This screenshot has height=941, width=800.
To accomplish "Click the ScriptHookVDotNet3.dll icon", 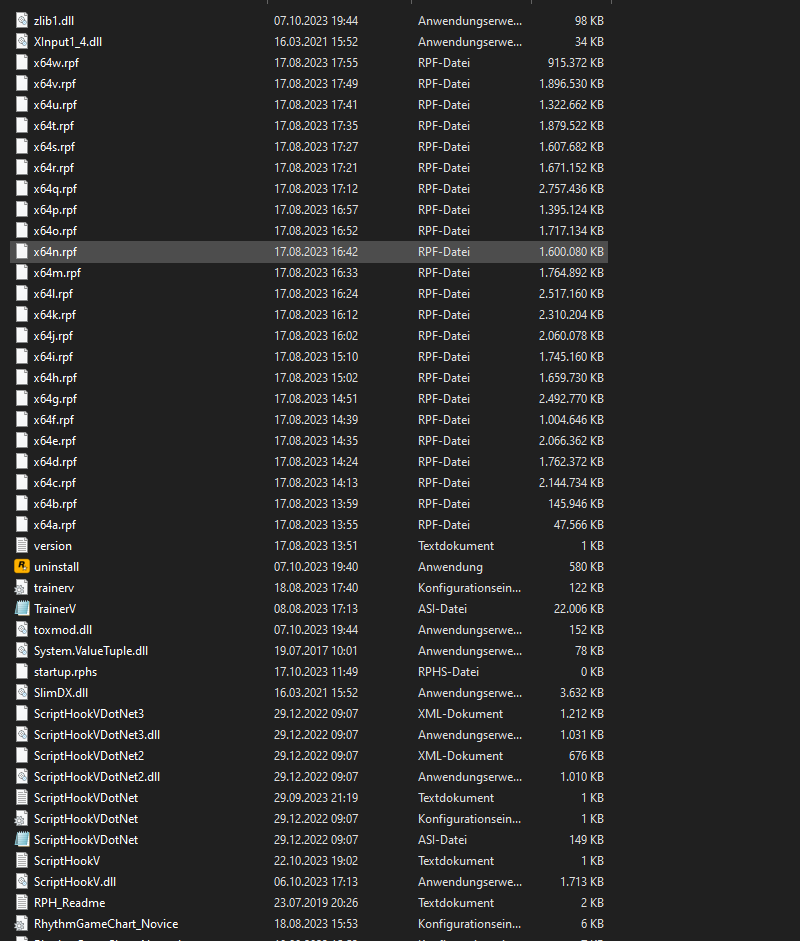I will click(22, 735).
